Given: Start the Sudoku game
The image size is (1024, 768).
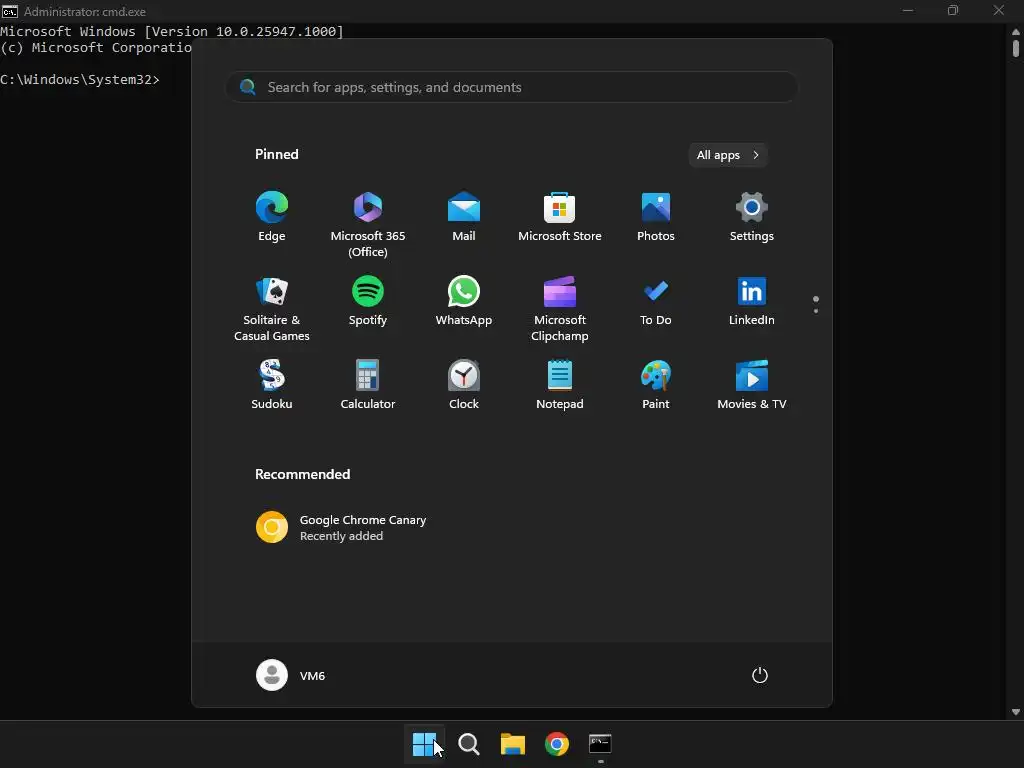Looking at the screenshot, I should [272, 385].
